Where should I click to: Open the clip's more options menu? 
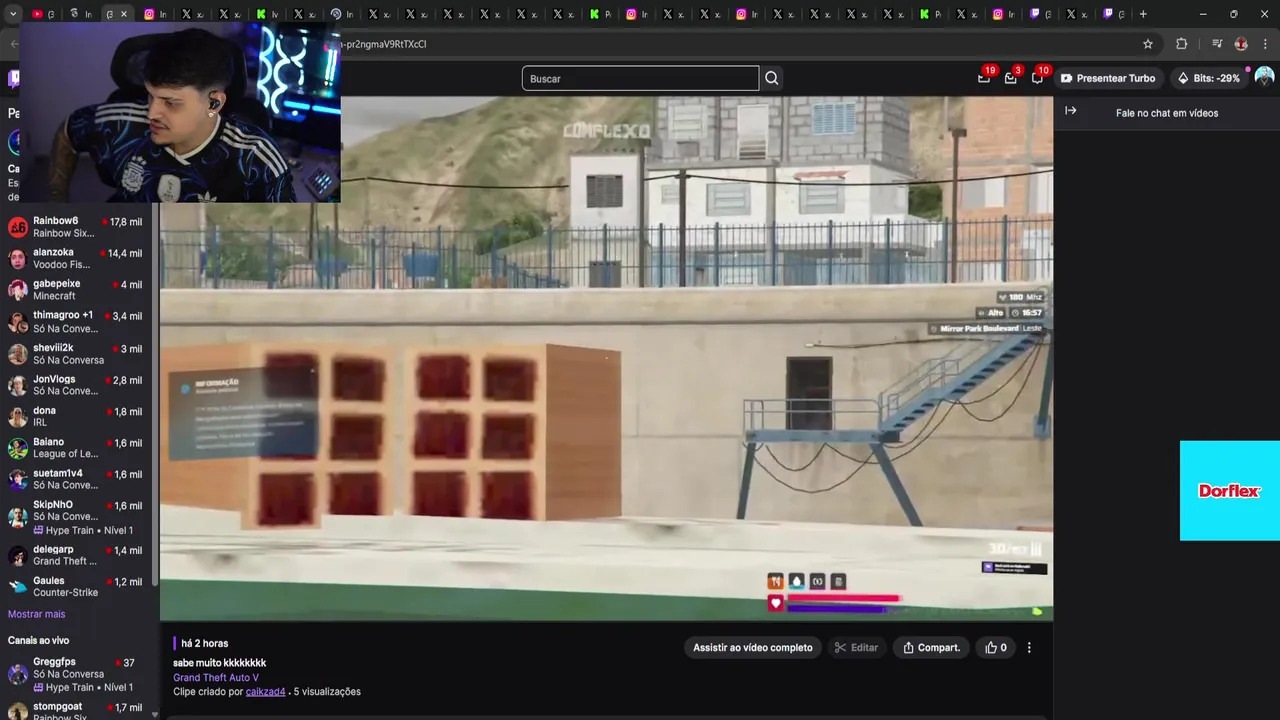coord(1029,648)
